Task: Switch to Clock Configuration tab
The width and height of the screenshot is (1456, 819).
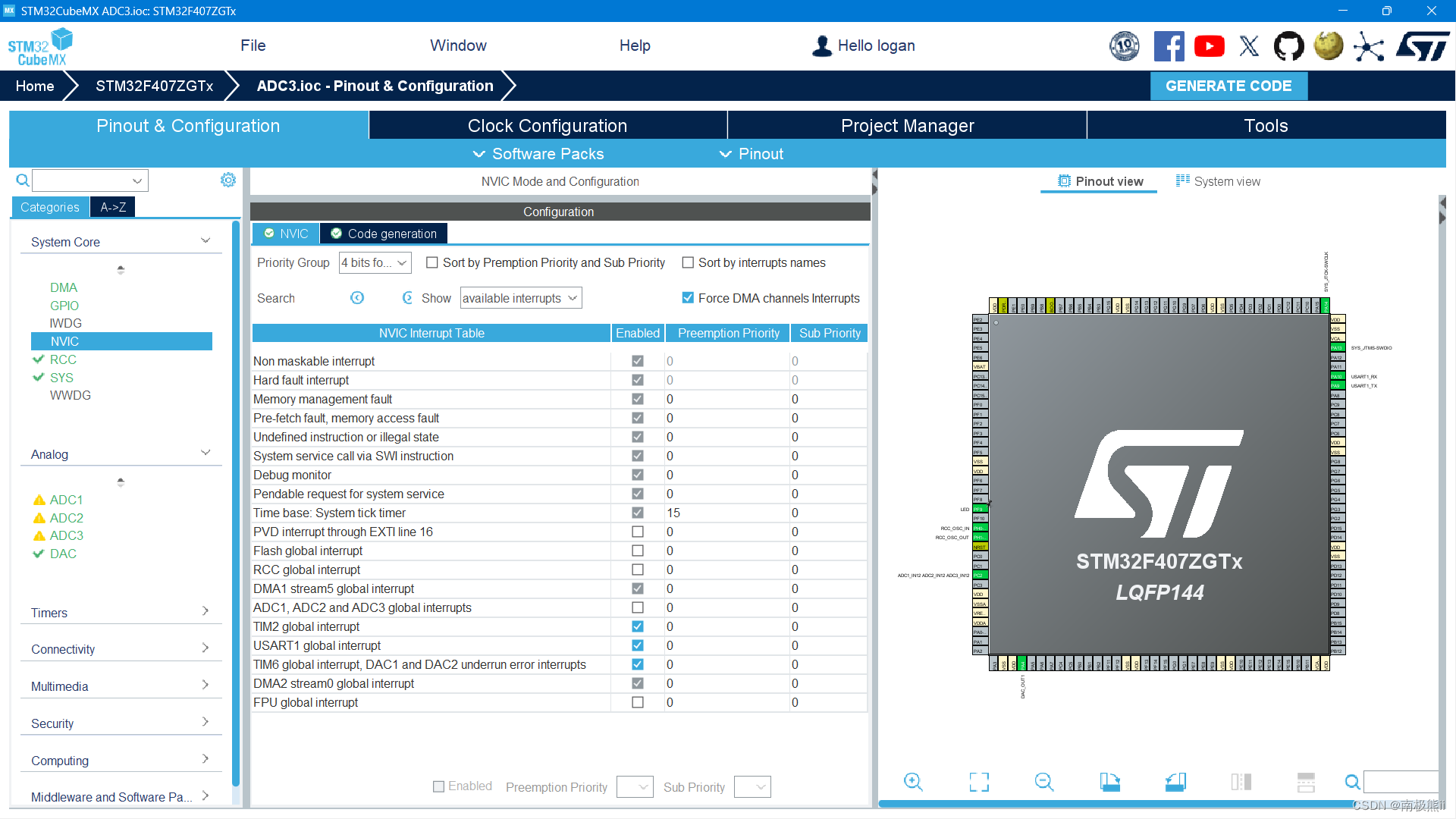Action: click(547, 126)
